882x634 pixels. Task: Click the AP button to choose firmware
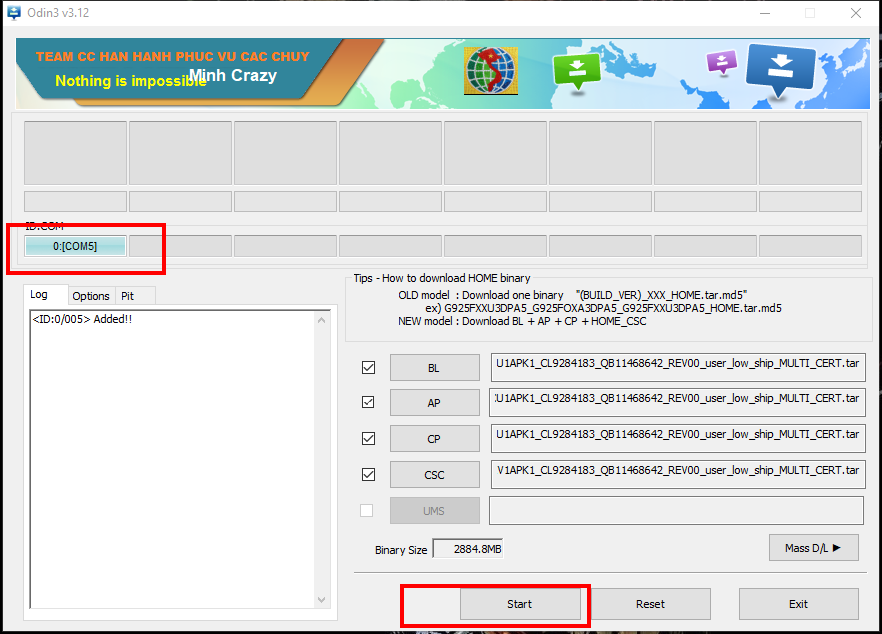click(x=434, y=402)
